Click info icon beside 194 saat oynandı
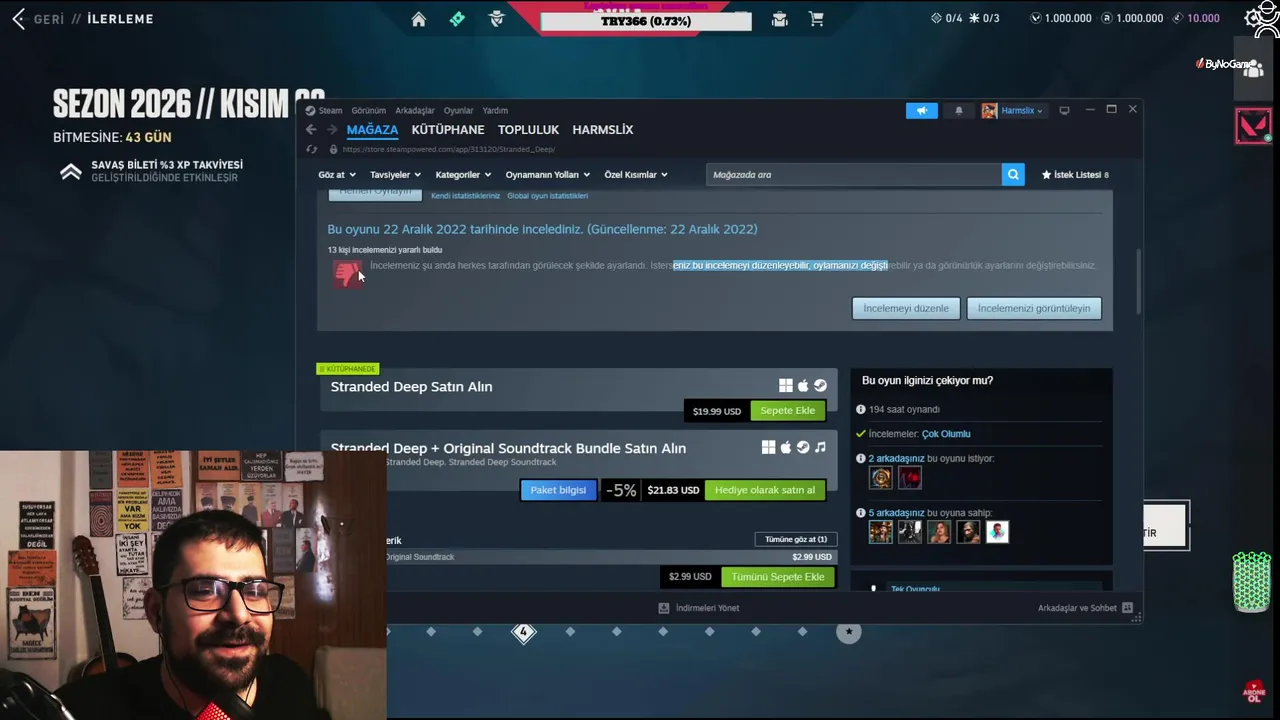 click(861, 409)
